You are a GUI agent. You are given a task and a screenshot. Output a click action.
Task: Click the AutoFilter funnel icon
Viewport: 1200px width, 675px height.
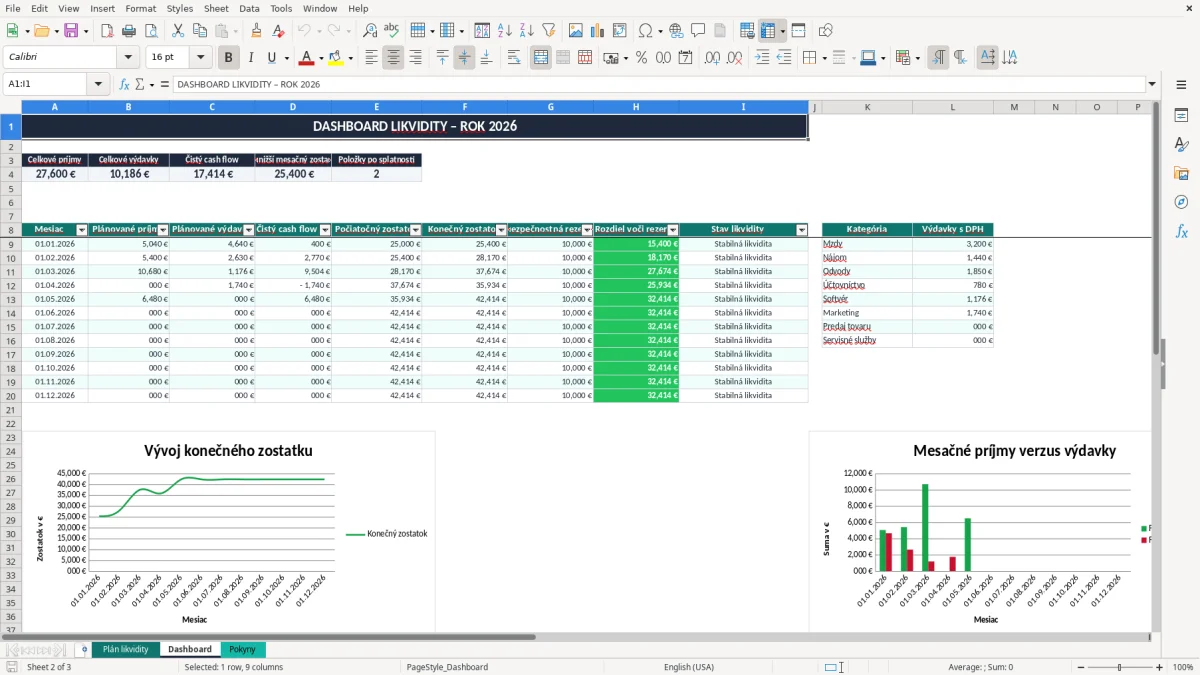tap(548, 31)
